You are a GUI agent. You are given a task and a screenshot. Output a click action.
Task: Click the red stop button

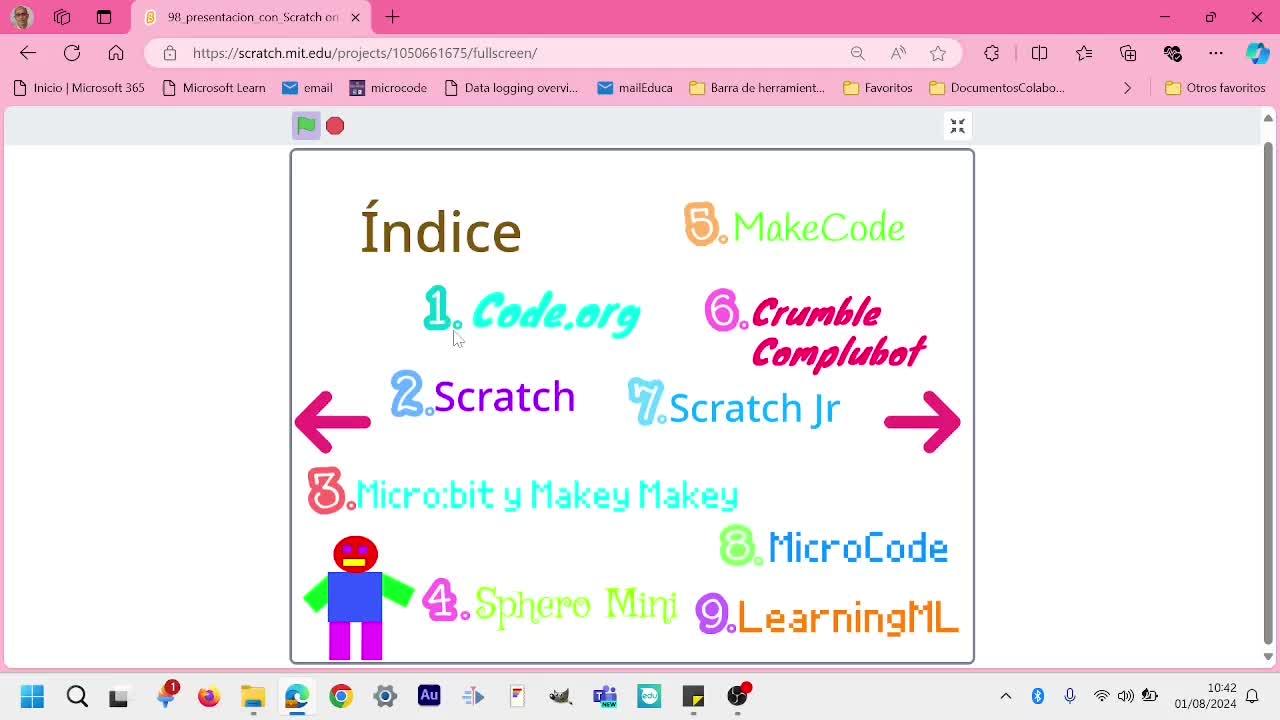click(335, 125)
